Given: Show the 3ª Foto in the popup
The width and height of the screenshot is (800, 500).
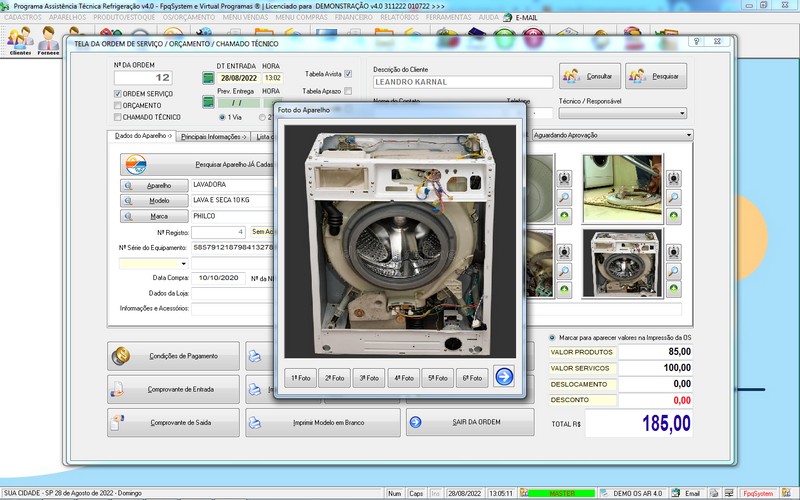Looking at the screenshot, I should coord(369,378).
